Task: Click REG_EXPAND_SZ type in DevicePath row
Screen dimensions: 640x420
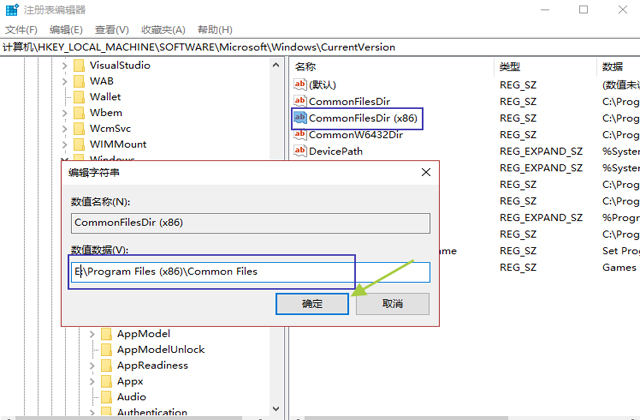Action: pos(541,151)
